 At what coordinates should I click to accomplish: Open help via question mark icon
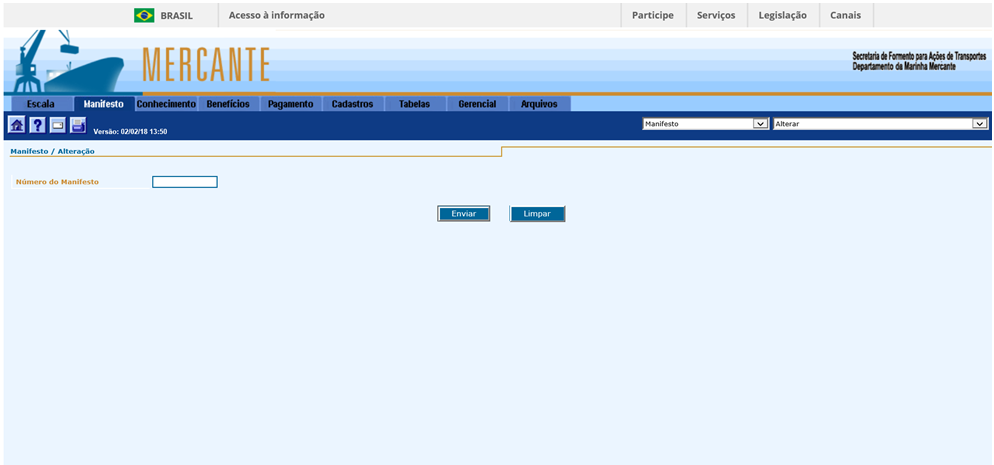tap(37, 125)
